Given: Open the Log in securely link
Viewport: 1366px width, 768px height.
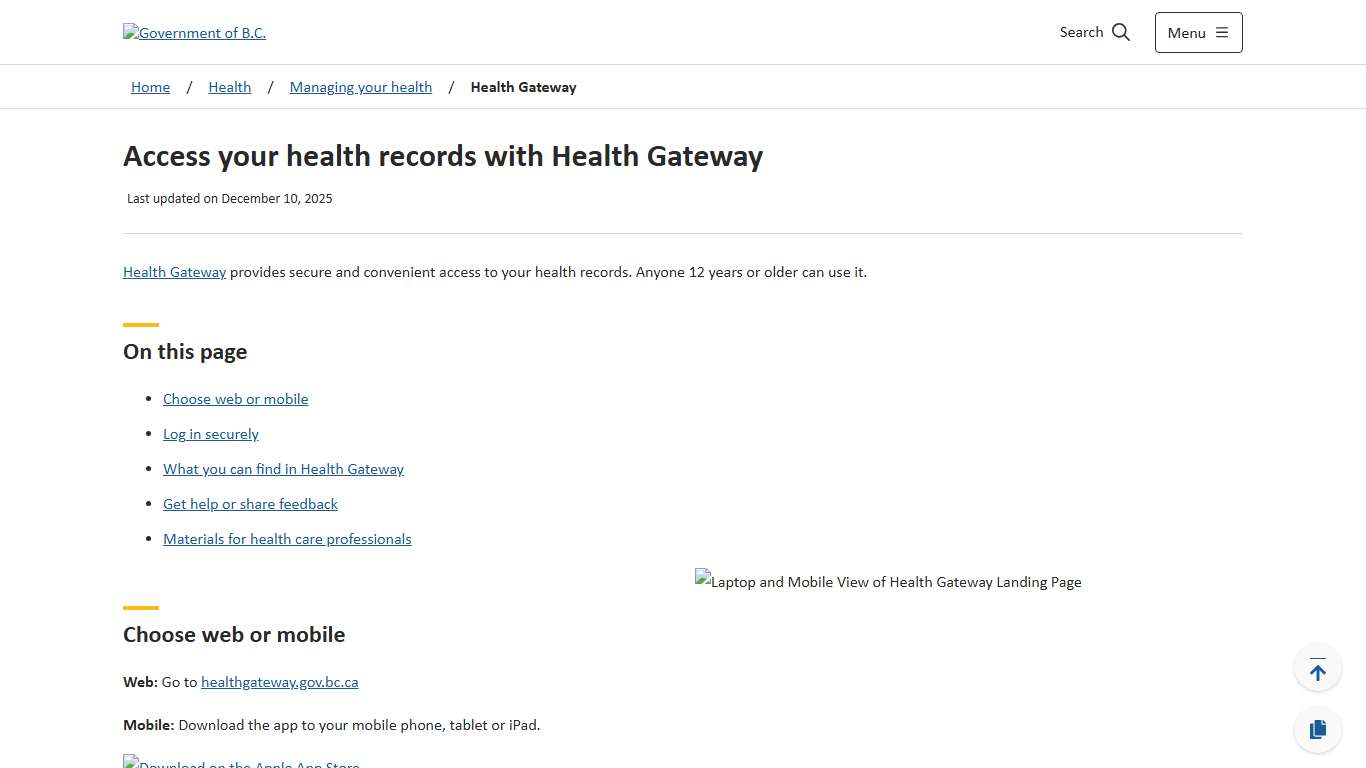Looking at the screenshot, I should click(211, 434).
